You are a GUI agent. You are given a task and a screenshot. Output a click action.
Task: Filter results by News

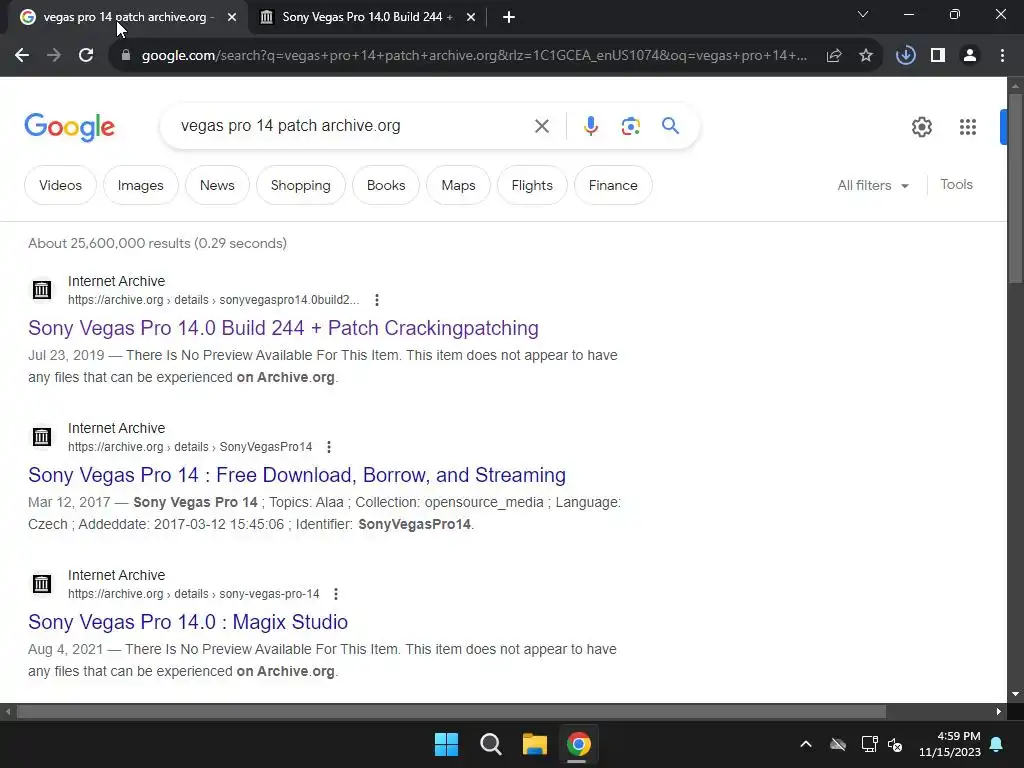click(x=217, y=185)
